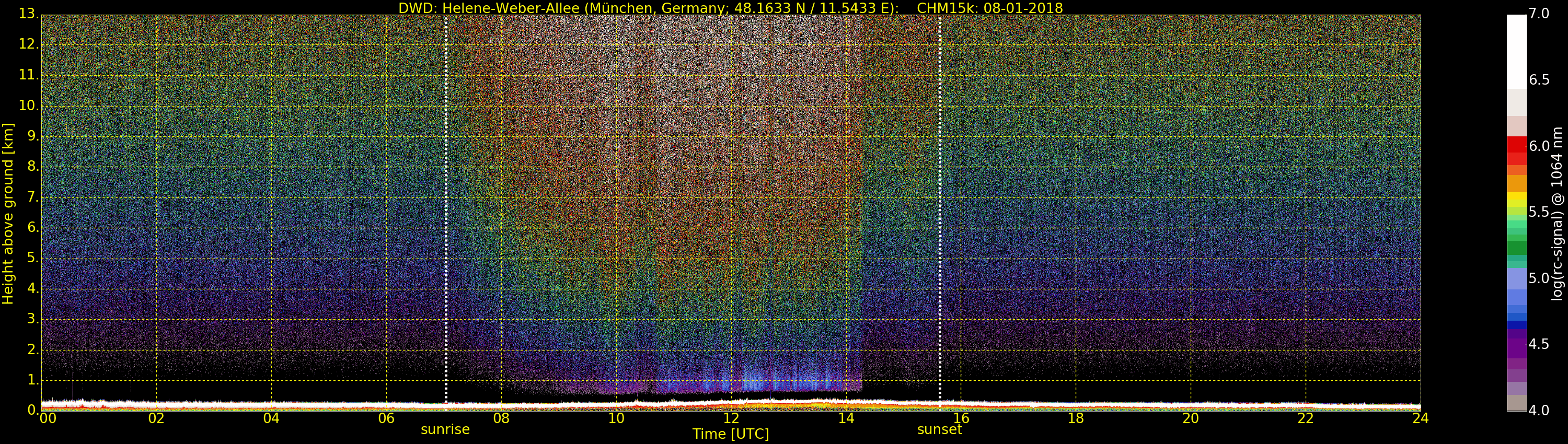The height and width of the screenshot is (444, 1568).
Task: Click the 13 tick on the height axis
Action: tap(27, 14)
